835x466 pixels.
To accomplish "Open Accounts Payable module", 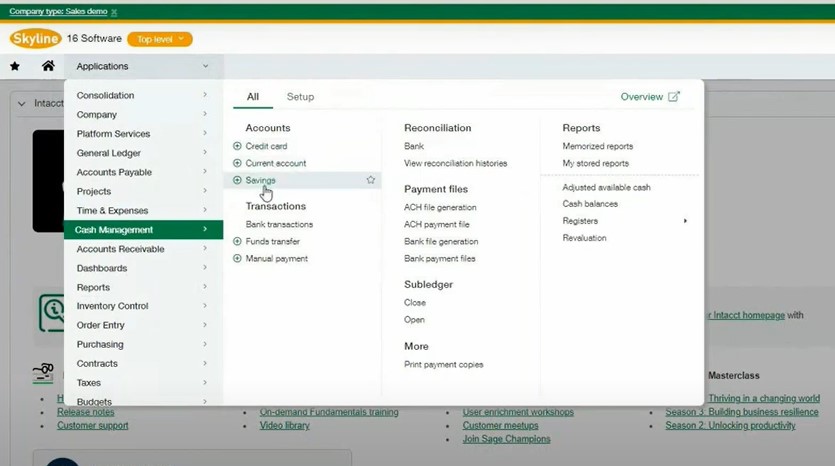I will point(143,172).
